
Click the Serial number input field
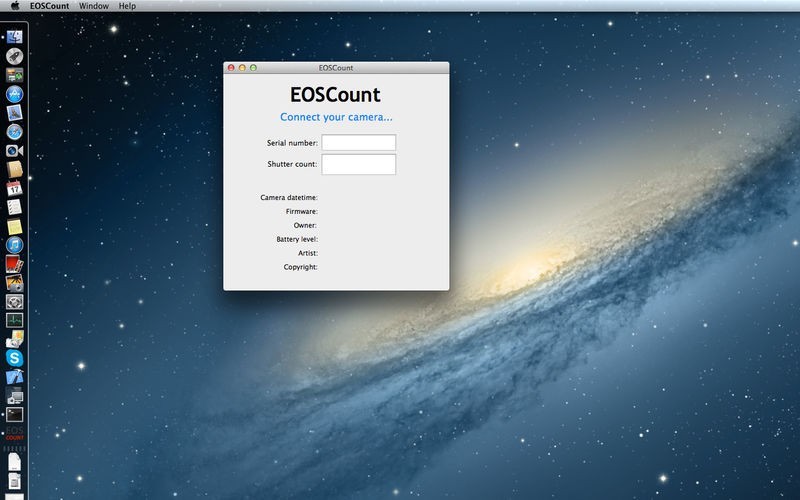[359, 142]
